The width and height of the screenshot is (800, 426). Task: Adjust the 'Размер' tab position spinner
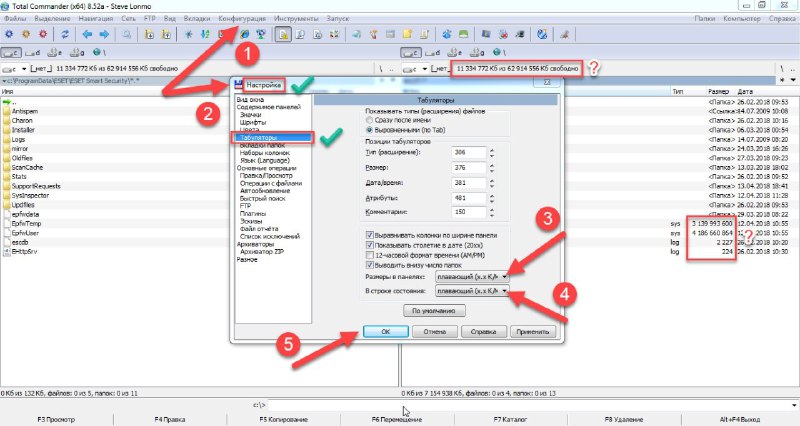tap(492, 168)
